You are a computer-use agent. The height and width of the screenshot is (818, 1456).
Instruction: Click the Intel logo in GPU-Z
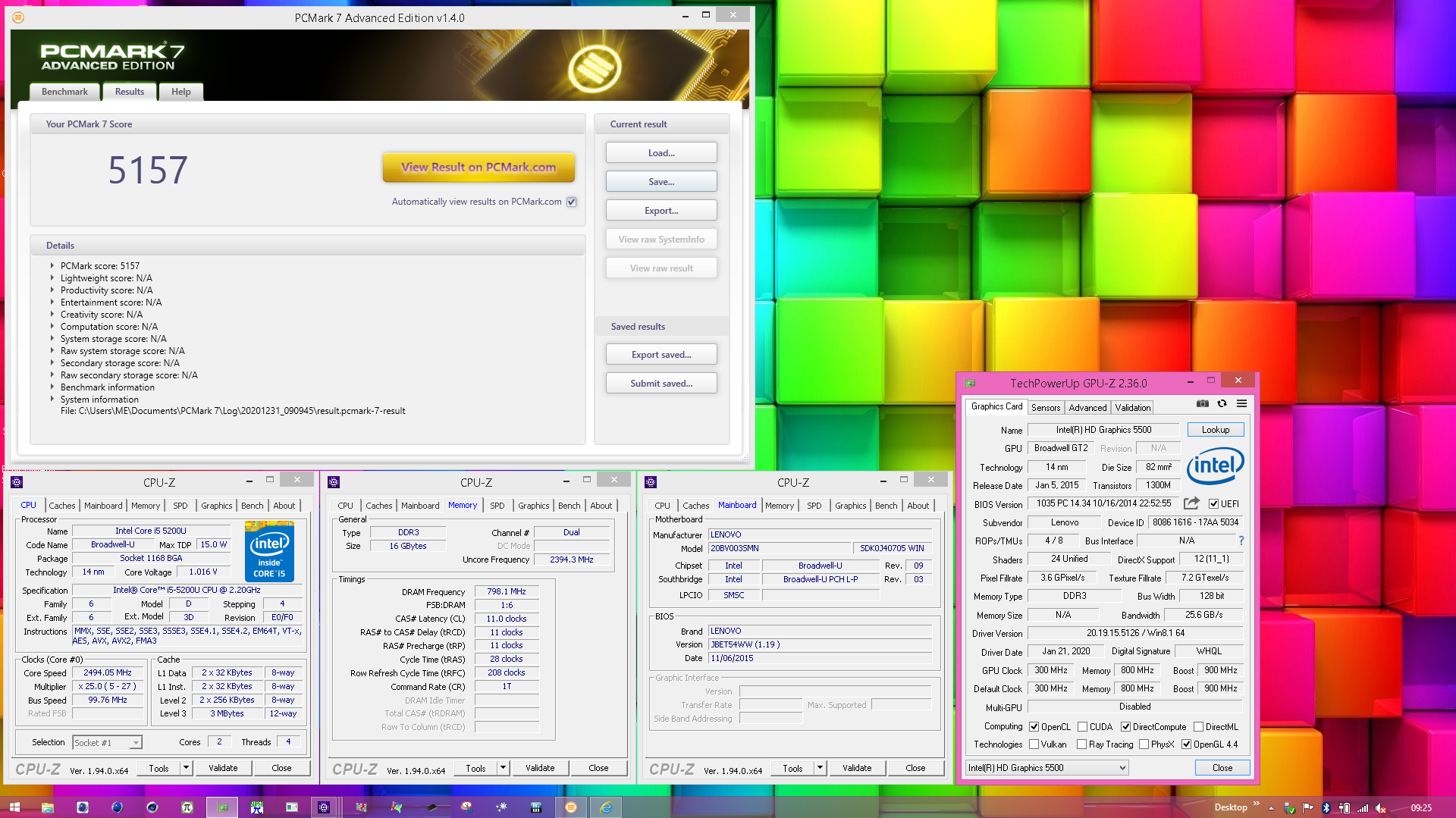click(x=1215, y=465)
